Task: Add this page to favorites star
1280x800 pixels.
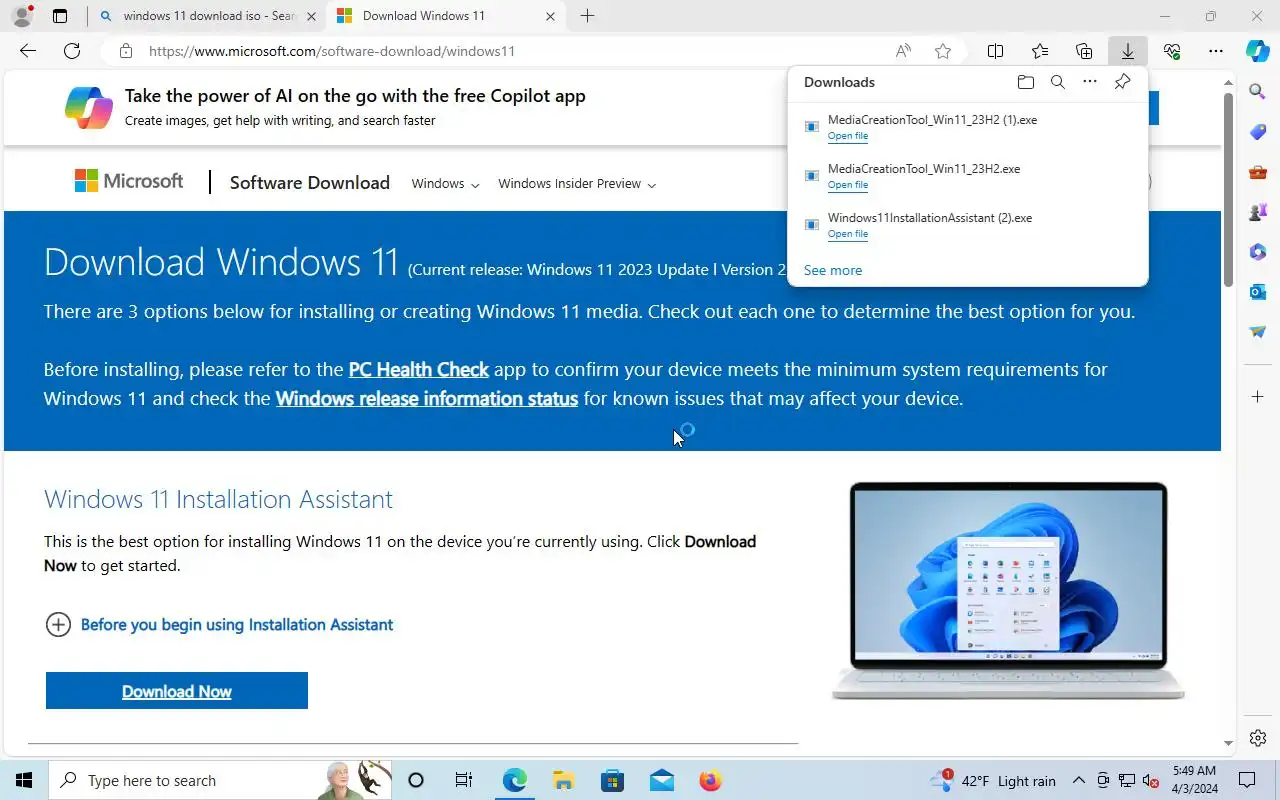Action: (x=943, y=51)
